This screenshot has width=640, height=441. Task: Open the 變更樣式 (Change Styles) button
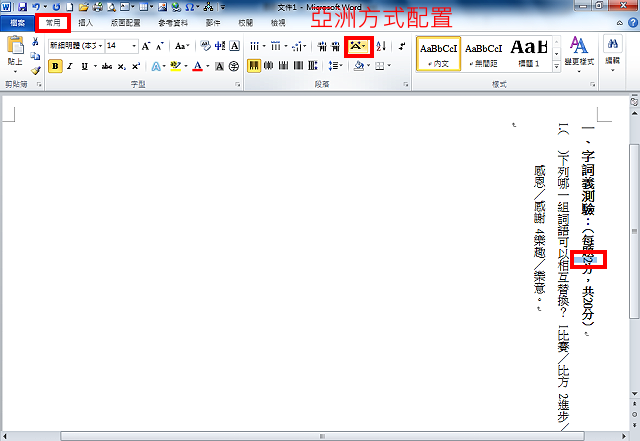point(579,54)
